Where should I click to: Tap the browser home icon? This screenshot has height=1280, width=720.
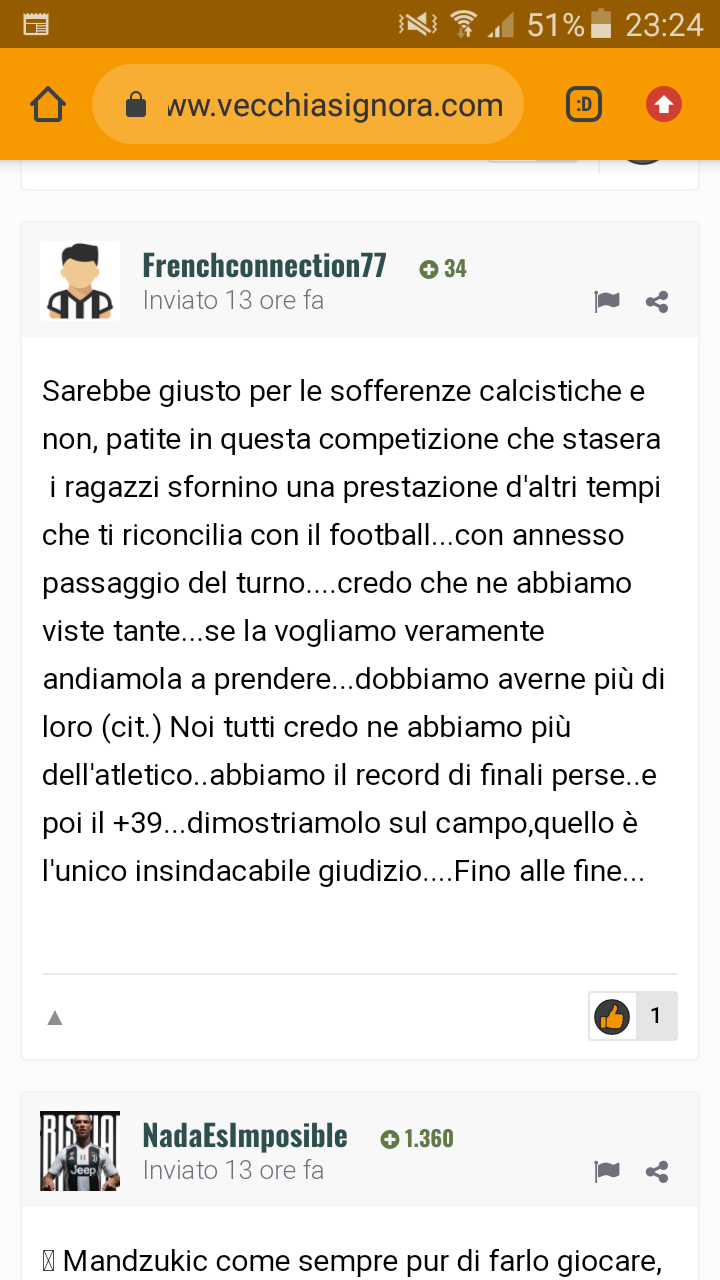click(x=48, y=104)
